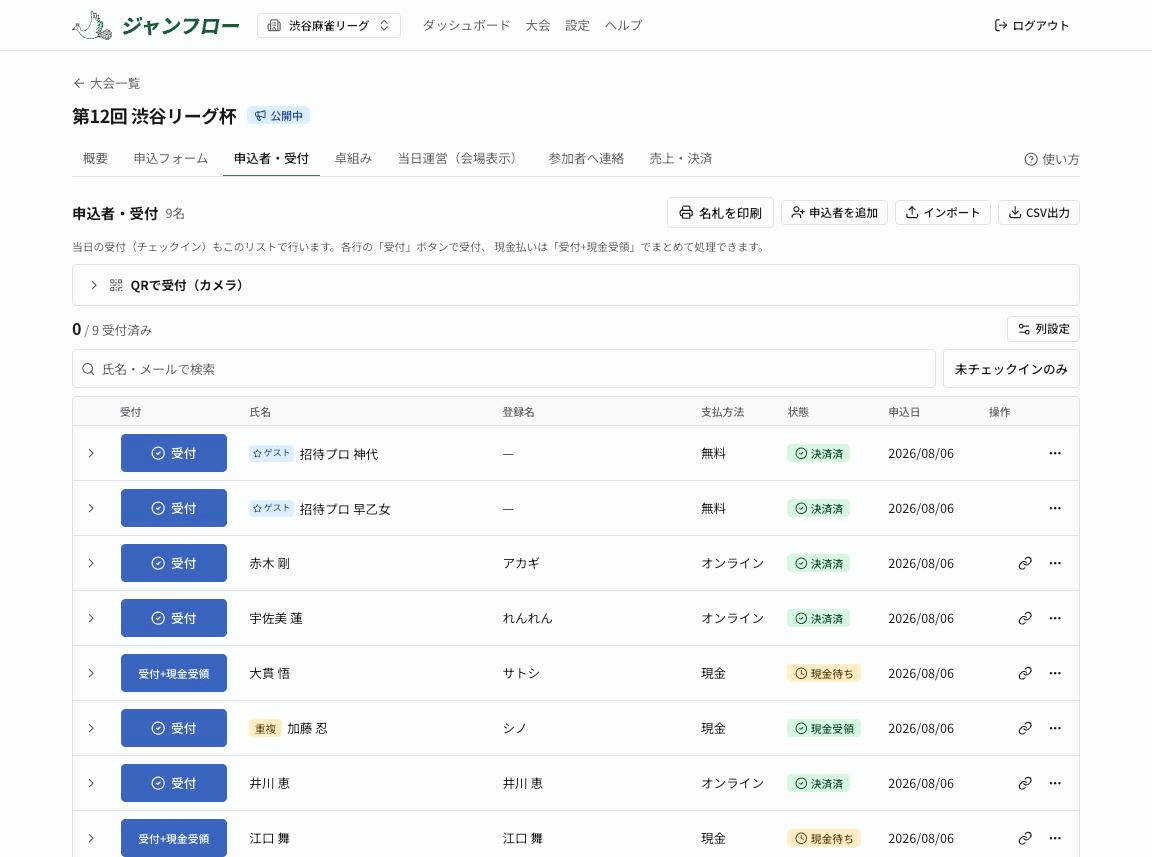The image size is (1152, 857).
Task: Open more actions for 井川 恵
Action: [1055, 784]
